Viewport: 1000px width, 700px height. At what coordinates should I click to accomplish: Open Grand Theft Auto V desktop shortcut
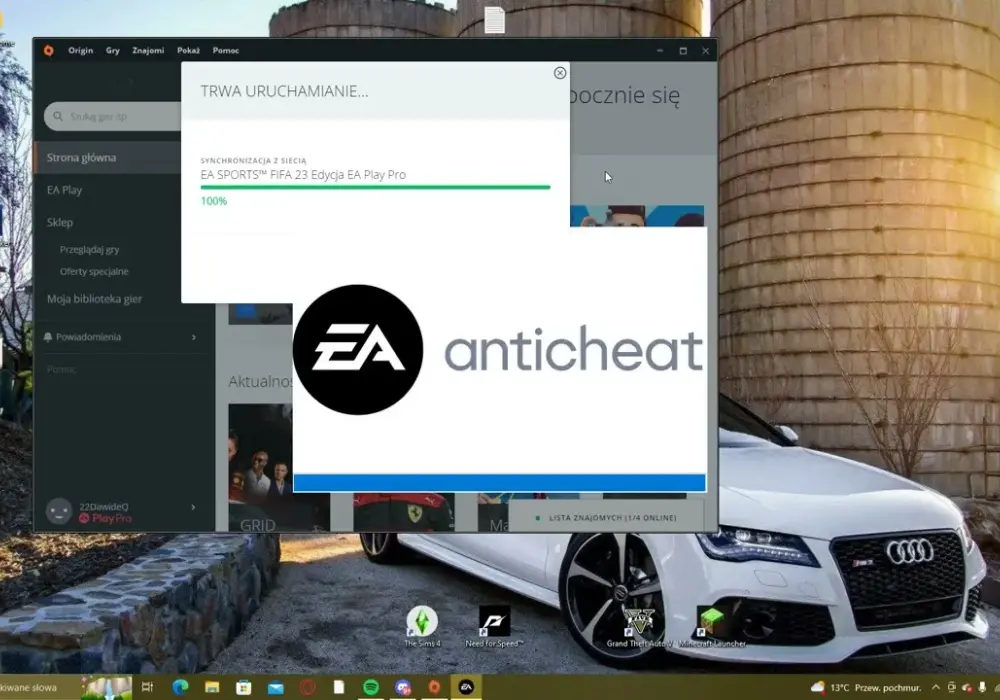tap(638, 626)
